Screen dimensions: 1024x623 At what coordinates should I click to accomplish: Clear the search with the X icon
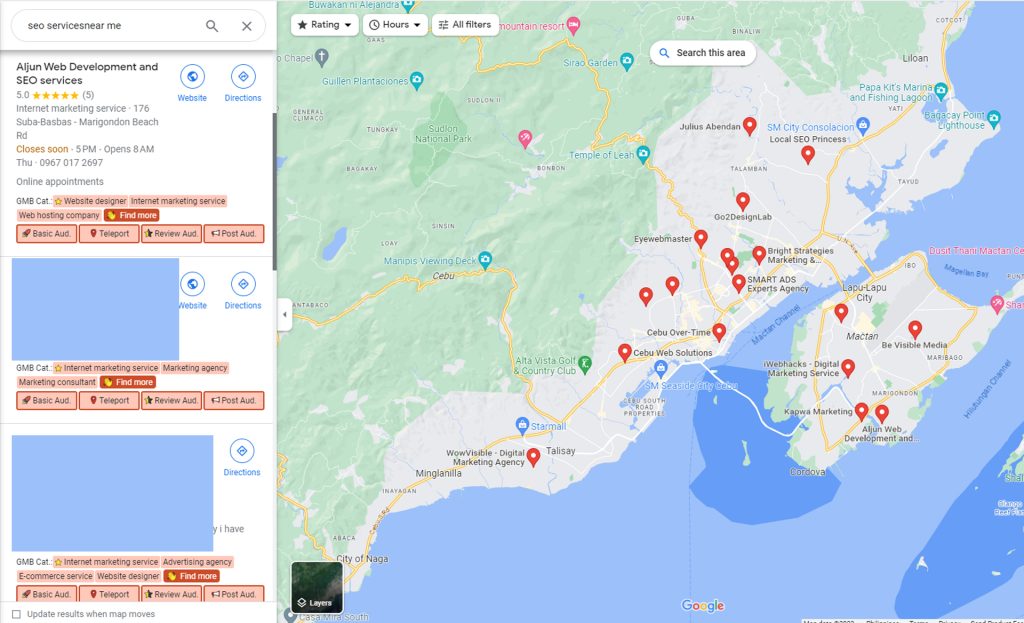(247, 25)
